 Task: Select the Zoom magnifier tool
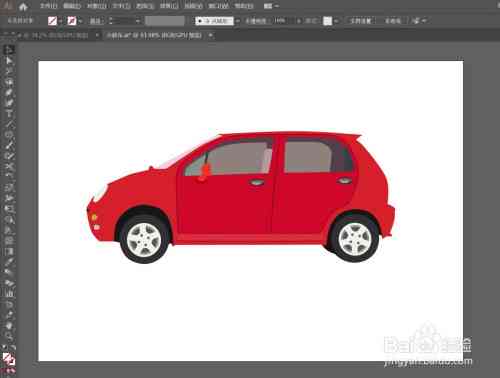(9, 336)
